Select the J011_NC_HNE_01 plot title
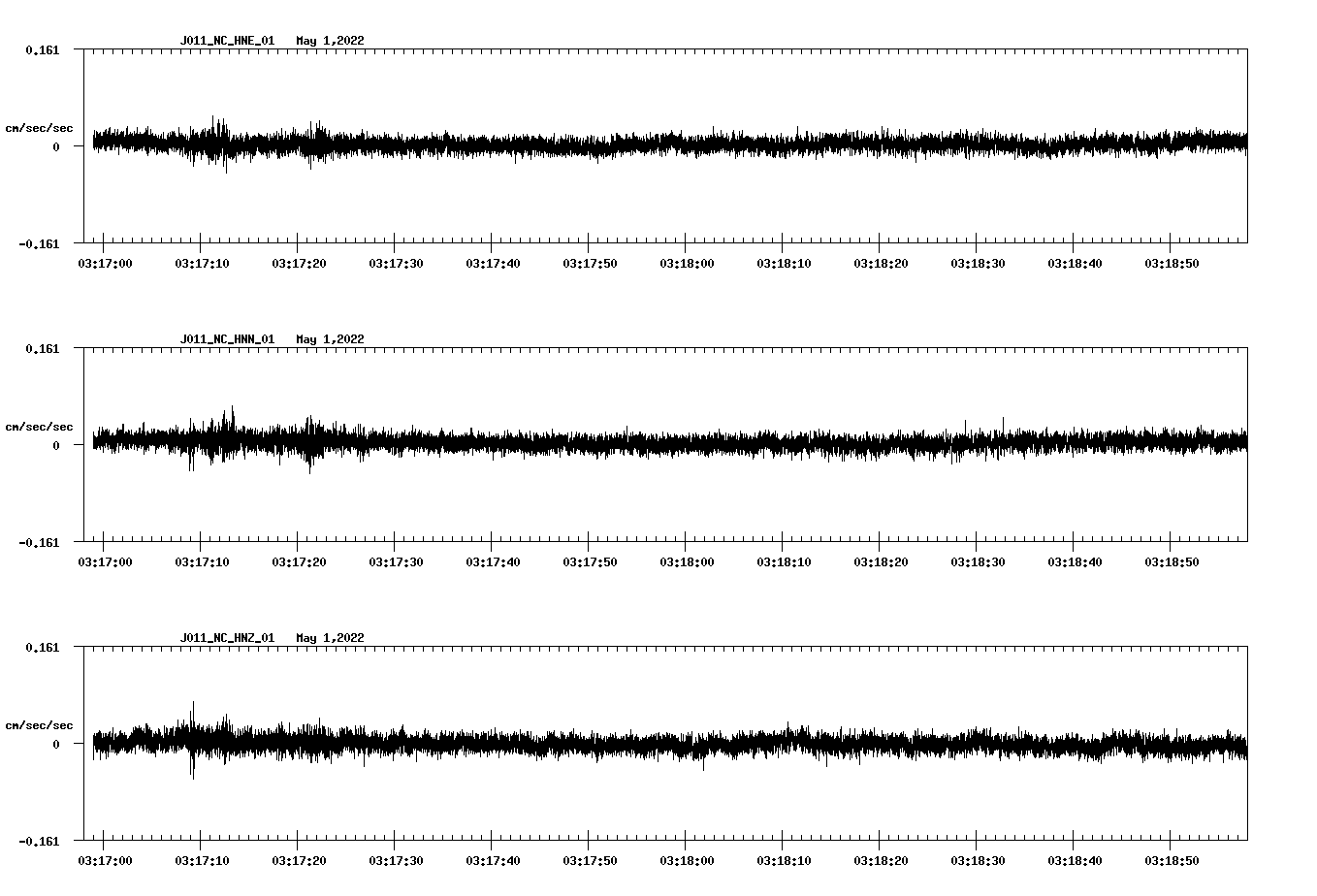The height and width of the screenshot is (896, 1317). [x=227, y=41]
